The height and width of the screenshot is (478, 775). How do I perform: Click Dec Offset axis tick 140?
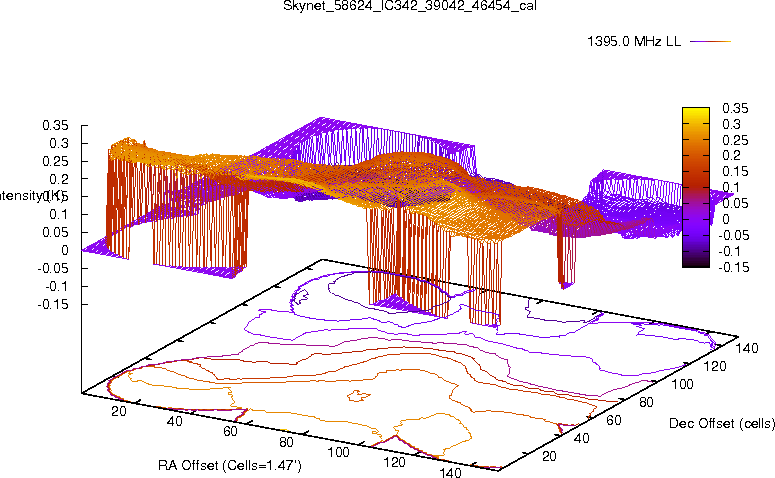(x=747, y=349)
